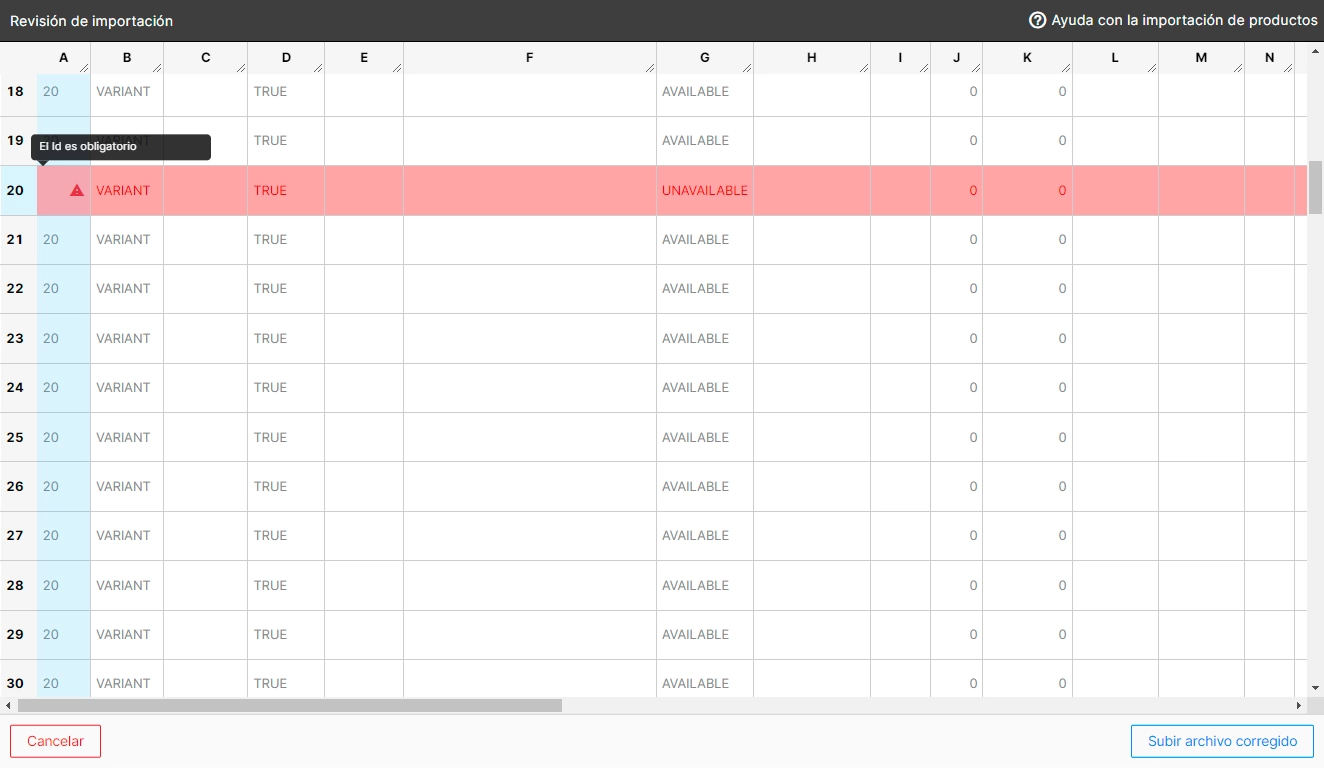This screenshot has width=1324, height=768.
Task: Click the VARIANT cell in row 30
Action: [127, 679]
